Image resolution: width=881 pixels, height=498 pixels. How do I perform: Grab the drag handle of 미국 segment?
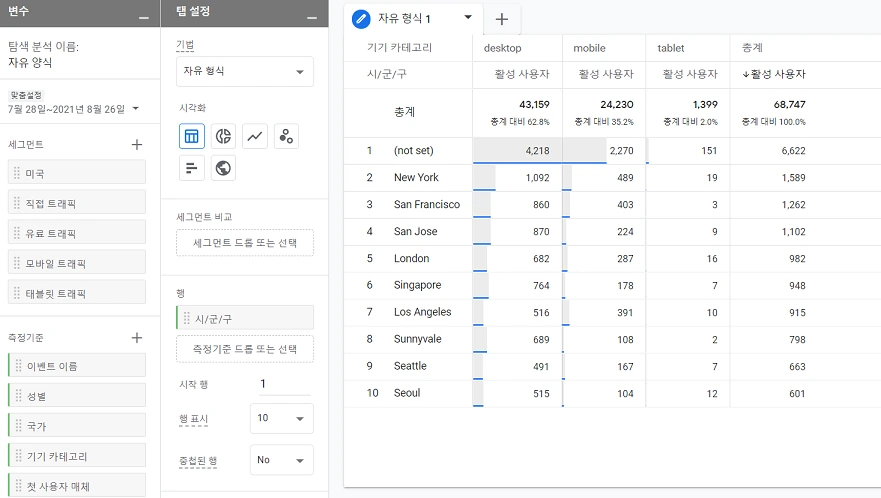click(17, 173)
